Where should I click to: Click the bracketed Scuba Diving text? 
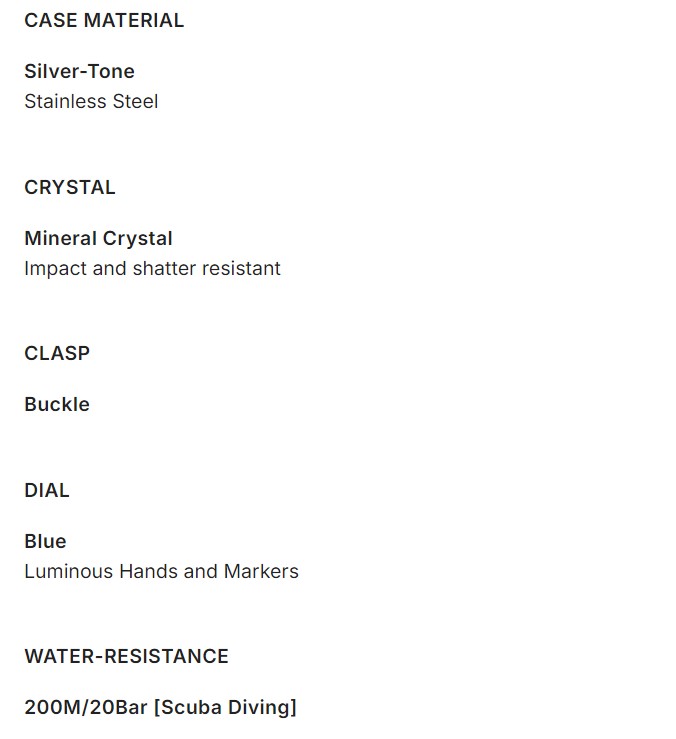tap(225, 707)
